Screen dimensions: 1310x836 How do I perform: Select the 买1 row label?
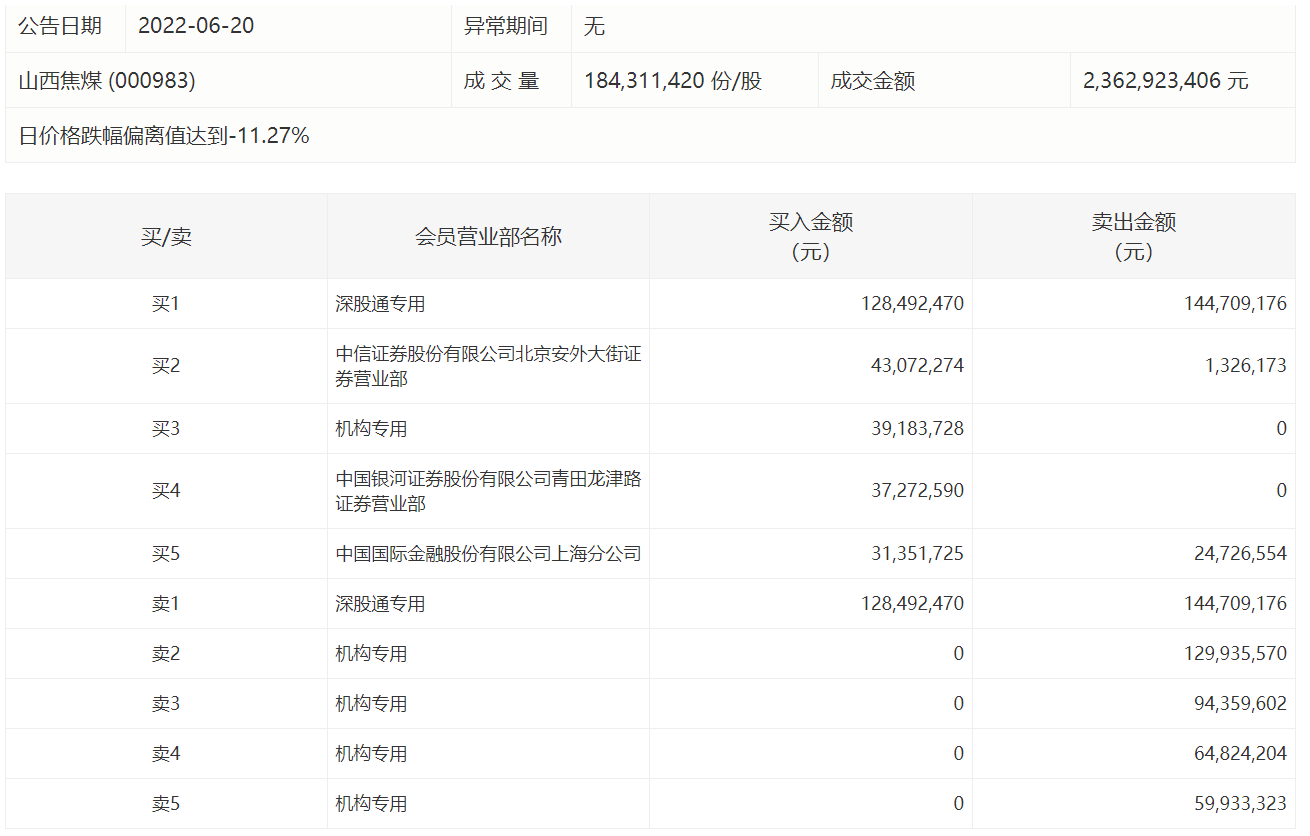click(166, 304)
